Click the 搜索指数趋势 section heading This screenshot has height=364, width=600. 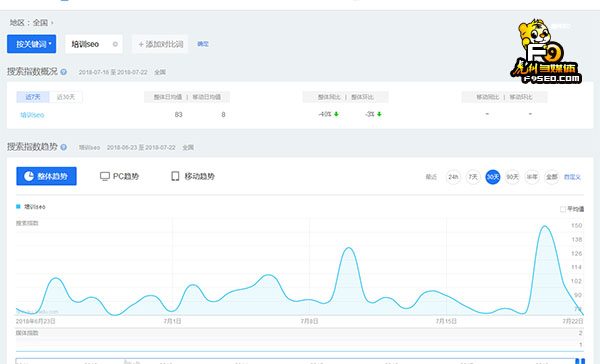coord(32,147)
